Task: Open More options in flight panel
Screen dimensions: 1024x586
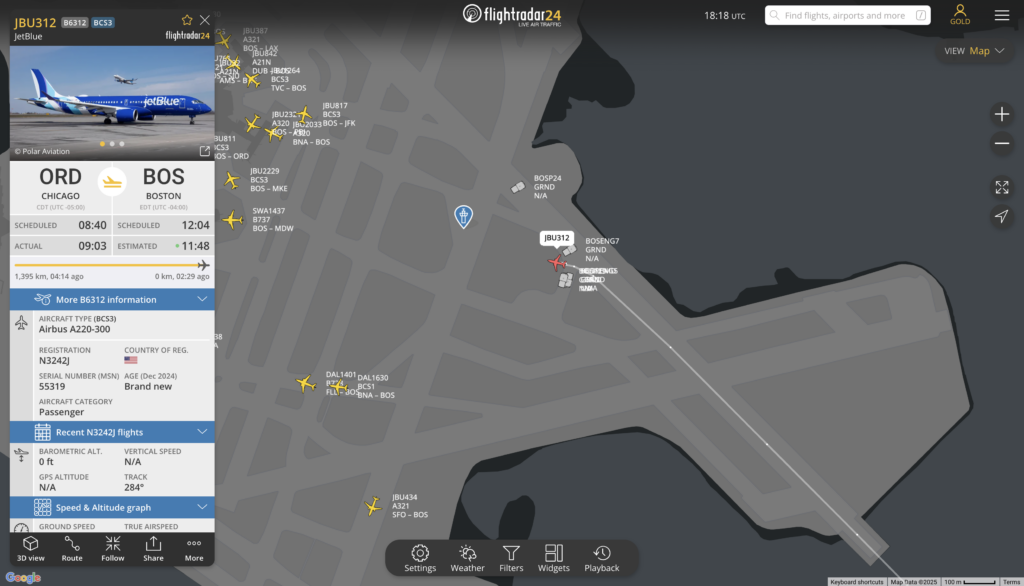Action: [194, 549]
